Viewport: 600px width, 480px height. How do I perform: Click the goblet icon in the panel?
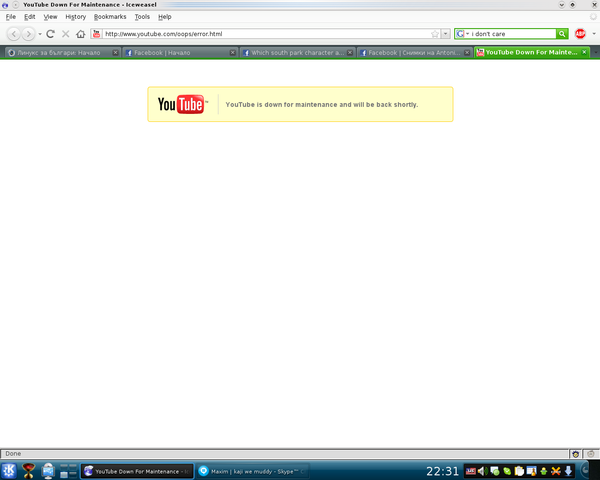tap(29, 471)
